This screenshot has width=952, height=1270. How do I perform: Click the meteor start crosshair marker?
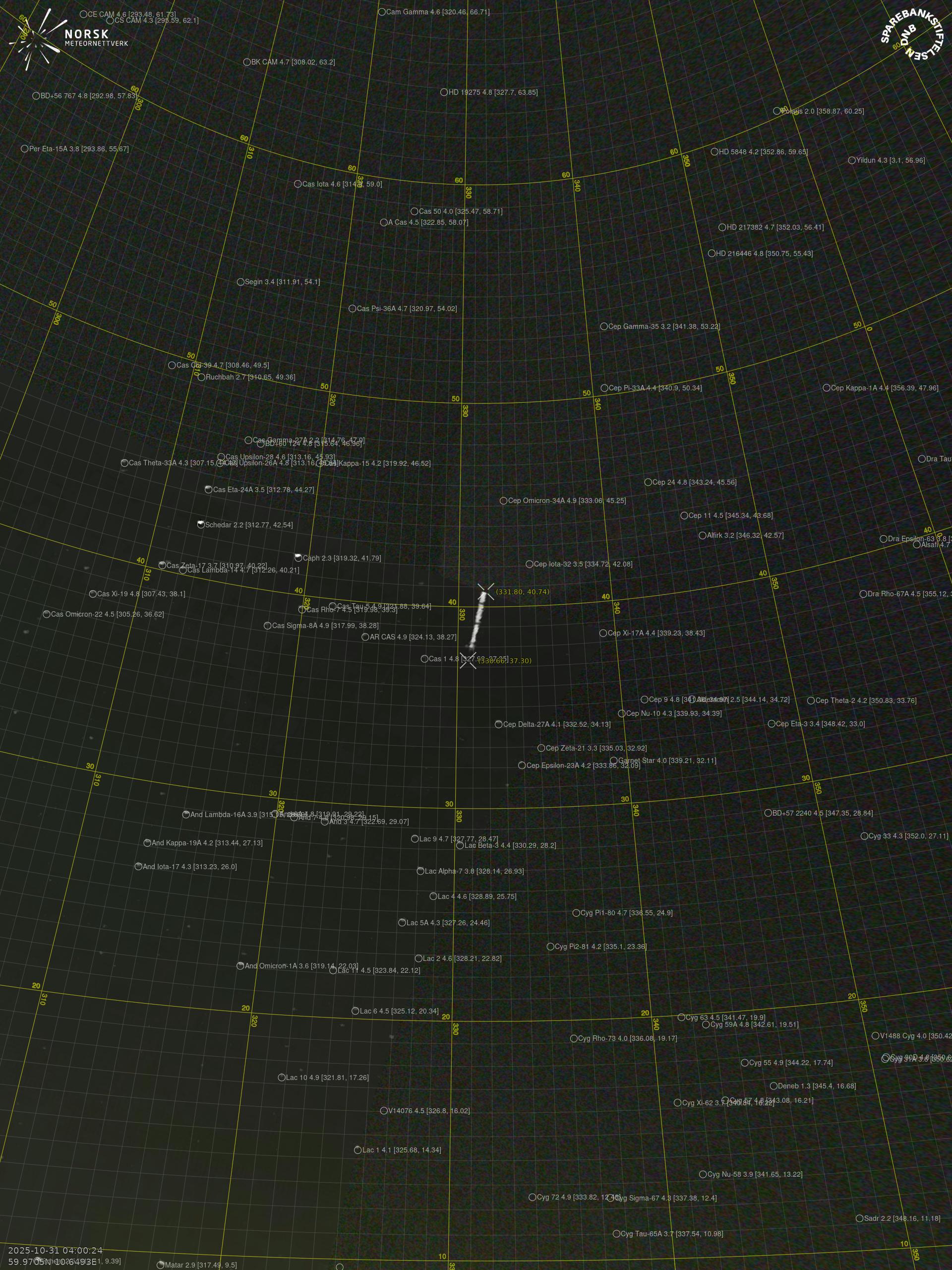486,592
